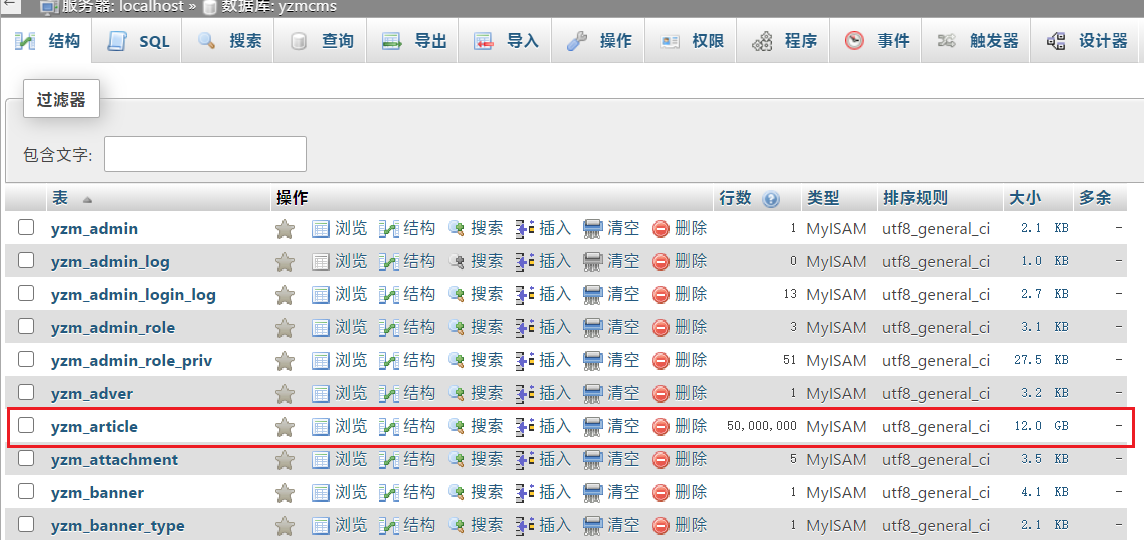The image size is (1144, 540).
Task: Click the empty table icon for yzm_attachment
Action: 593,460
